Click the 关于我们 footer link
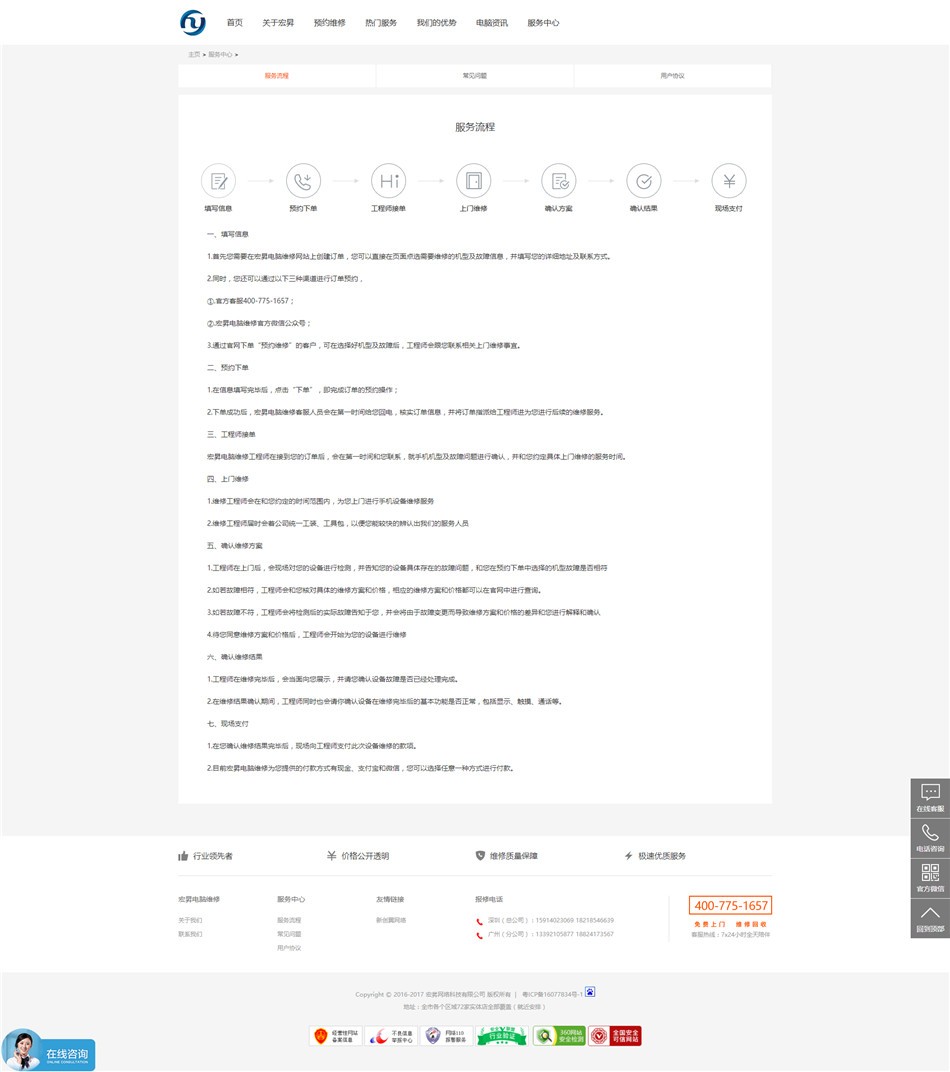Image resolution: width=950 pixels, height=1072 pixels. [189, 920]
